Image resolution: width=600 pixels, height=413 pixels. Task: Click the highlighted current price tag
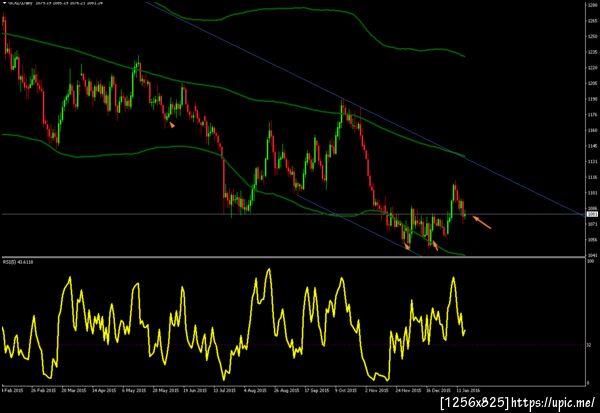pyautogui.click(x=592, y=214)
